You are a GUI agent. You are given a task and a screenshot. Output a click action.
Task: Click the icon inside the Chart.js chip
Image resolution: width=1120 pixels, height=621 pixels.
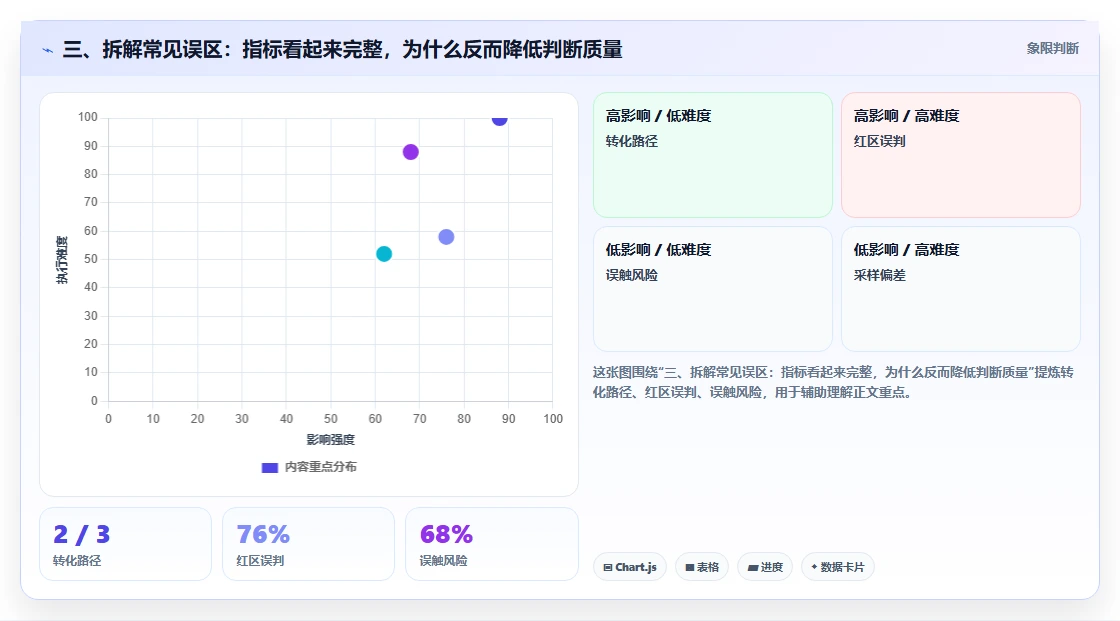point(608,567)
